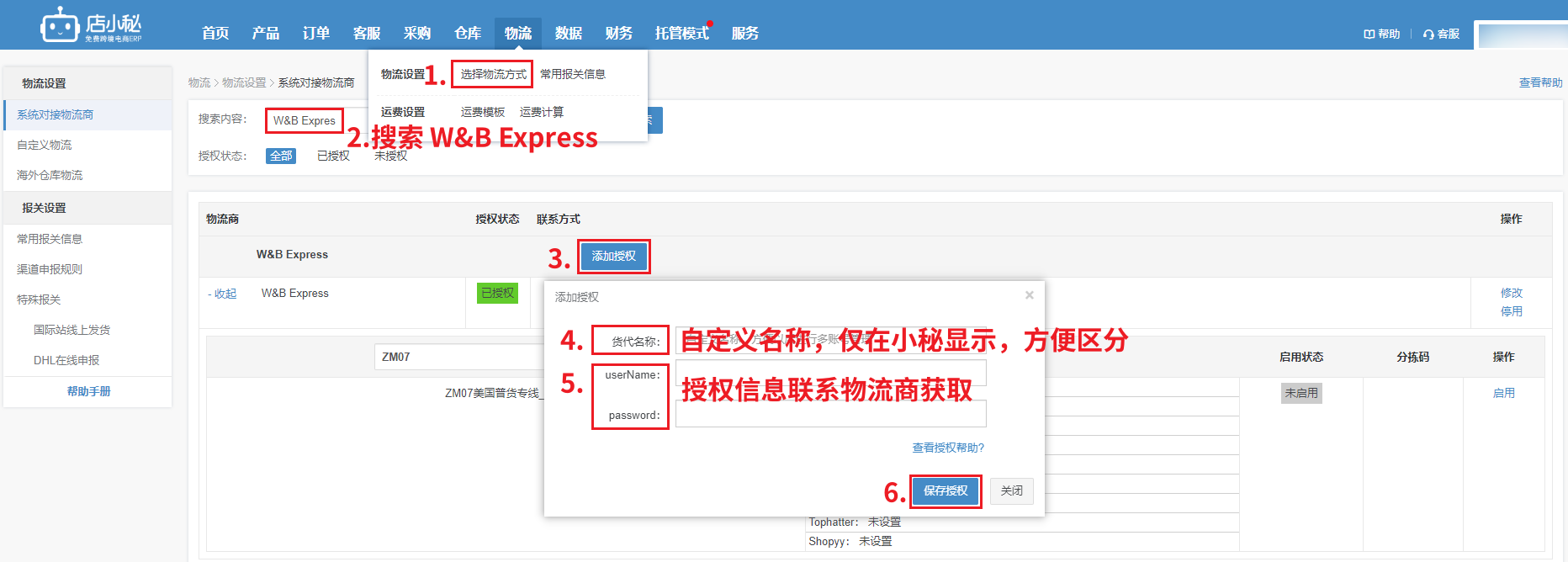Open the 产品 menu
This screenshot has width=1568, height=562.
[x=266, y=33]
